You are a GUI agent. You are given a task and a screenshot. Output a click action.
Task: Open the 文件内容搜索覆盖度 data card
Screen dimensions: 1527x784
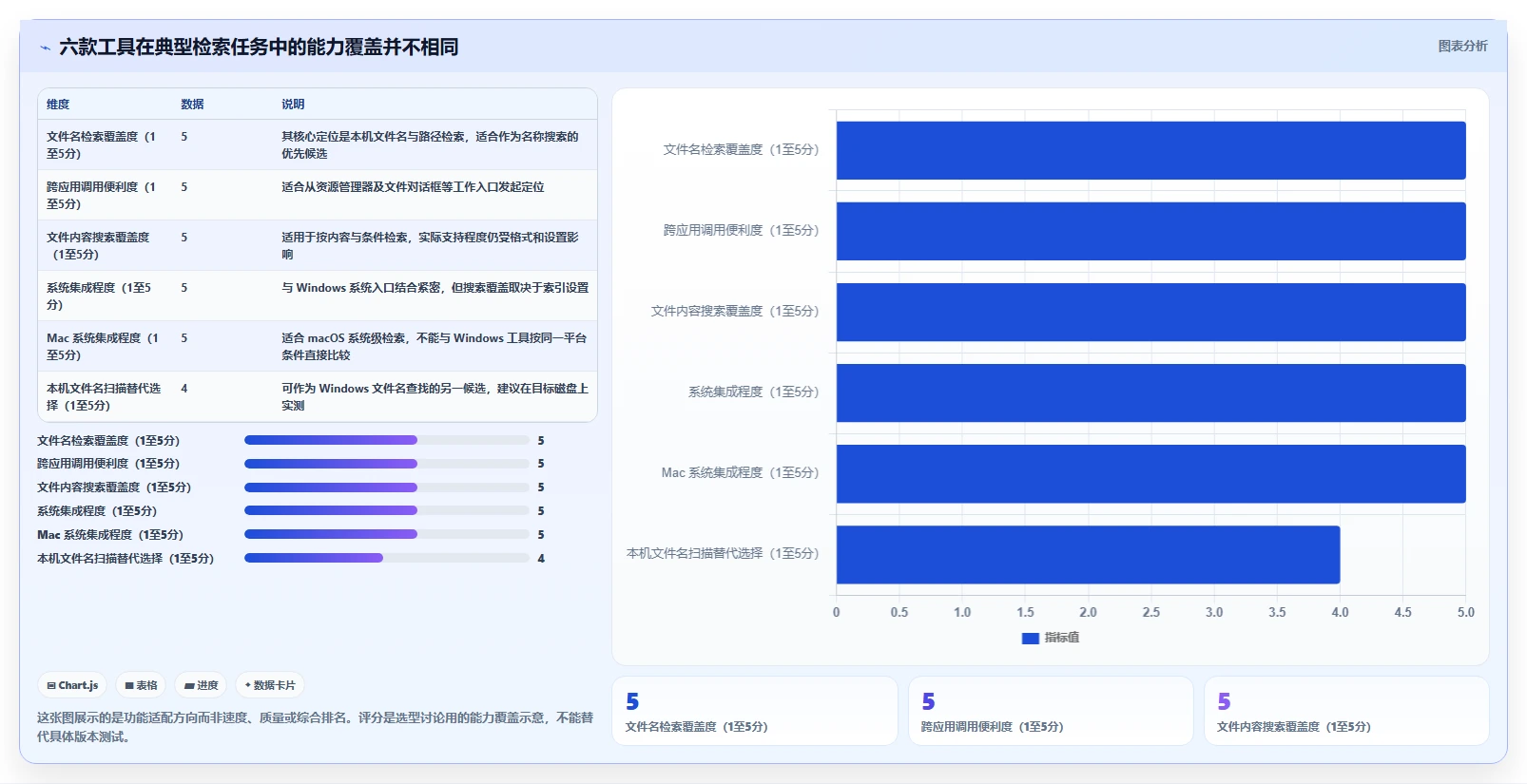[x=1346, y=711]
